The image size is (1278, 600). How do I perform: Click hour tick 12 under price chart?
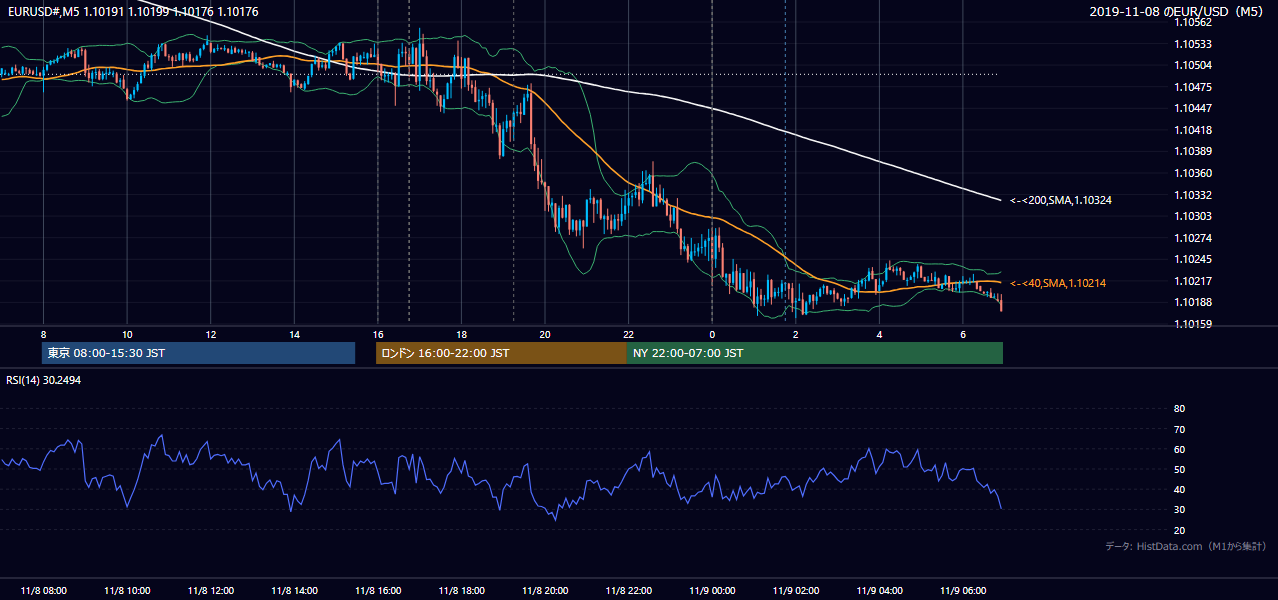(211, 334)
